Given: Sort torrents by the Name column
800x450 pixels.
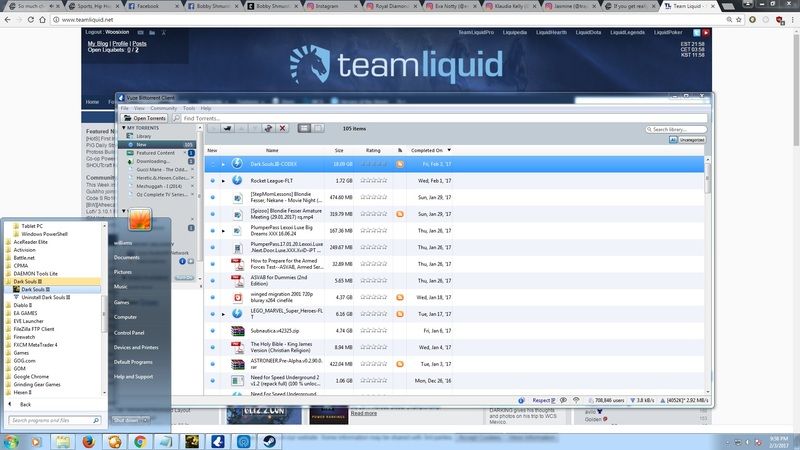Looking at the screenshot, I should tap(272, 151).
